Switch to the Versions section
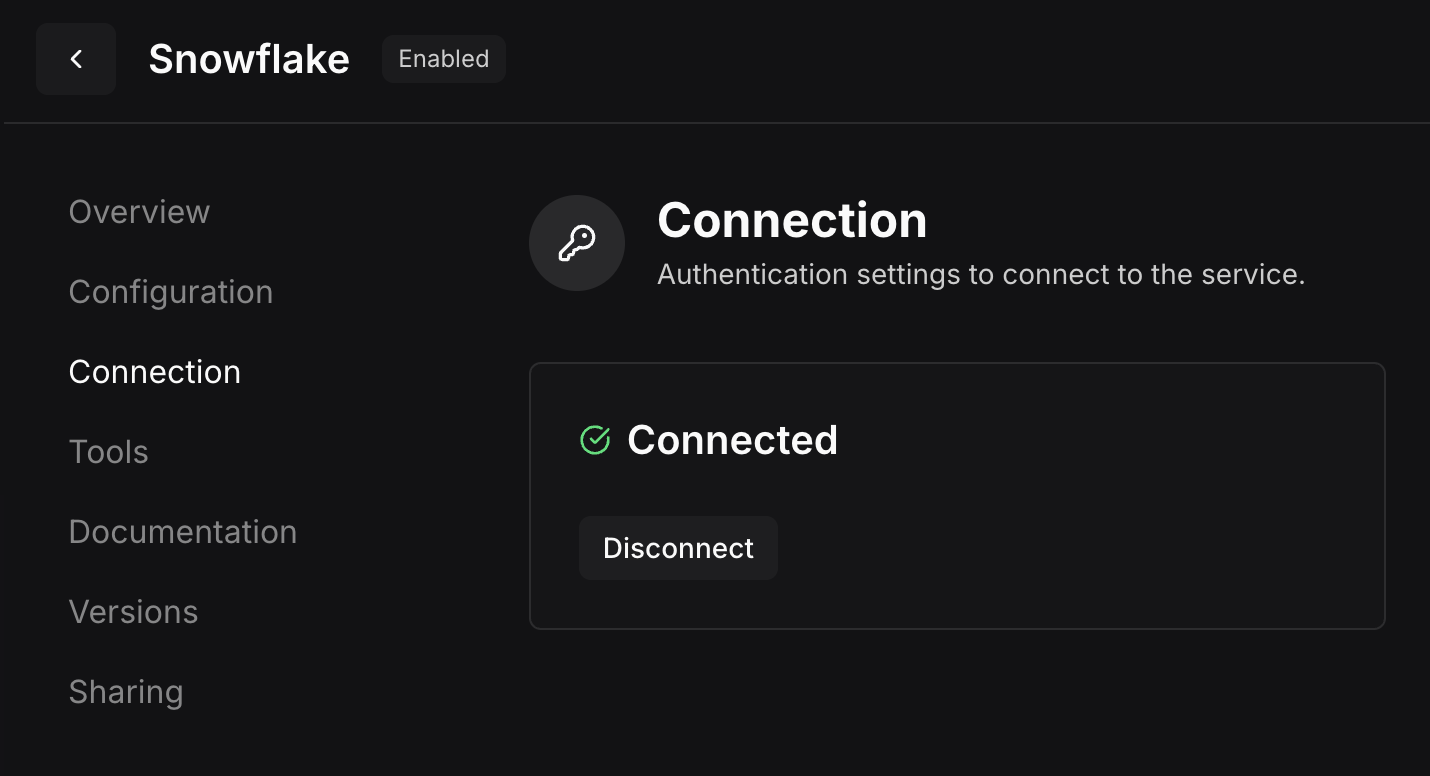This screenshot has height=776, width=1430. [x=134, y=612]
